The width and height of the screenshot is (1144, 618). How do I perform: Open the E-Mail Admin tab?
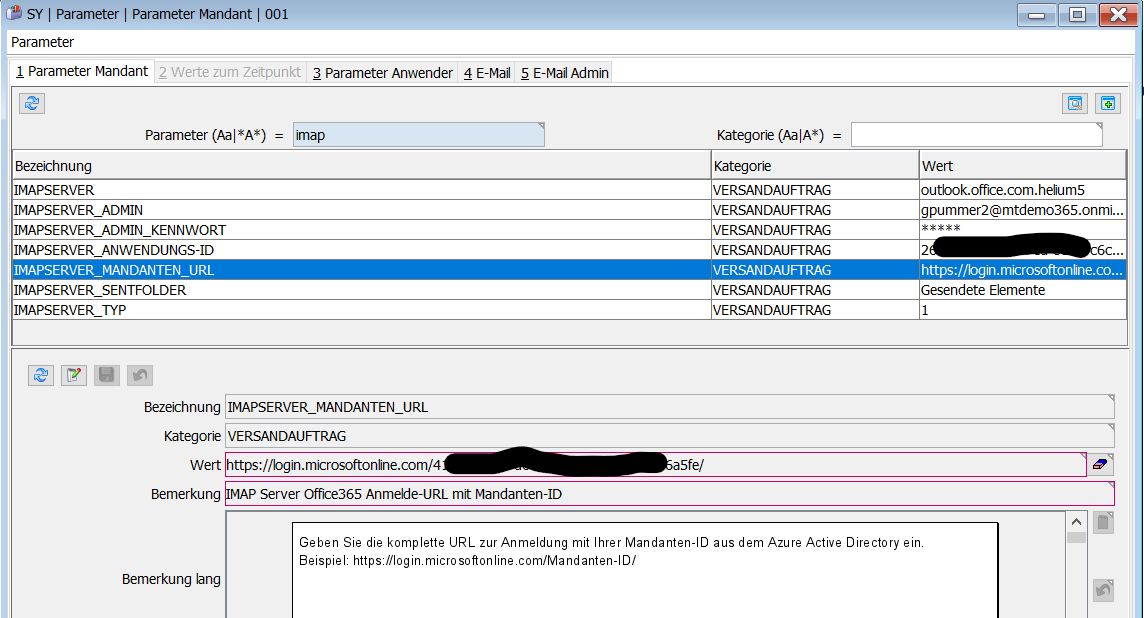click(x=564, y=73)
